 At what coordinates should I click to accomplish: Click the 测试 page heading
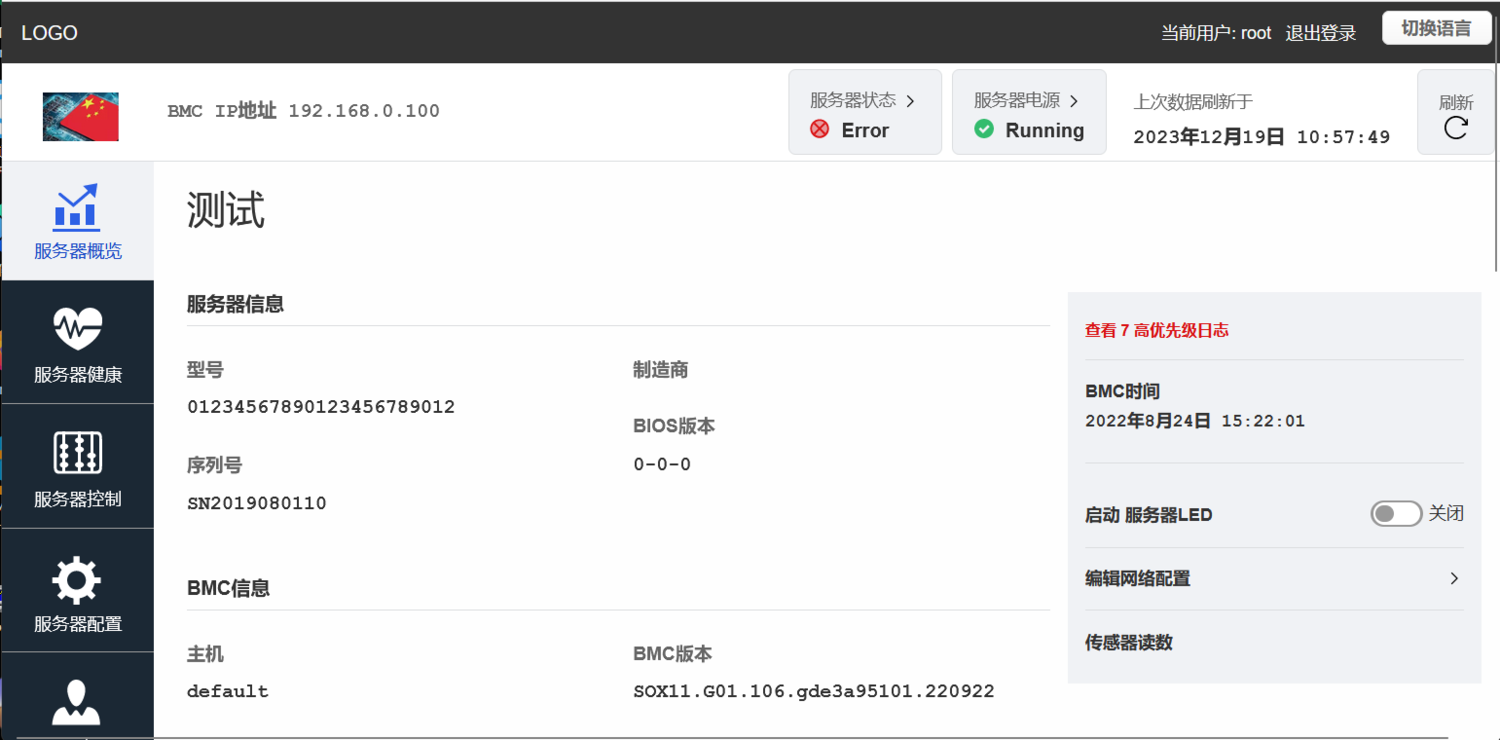pos(226,211)
